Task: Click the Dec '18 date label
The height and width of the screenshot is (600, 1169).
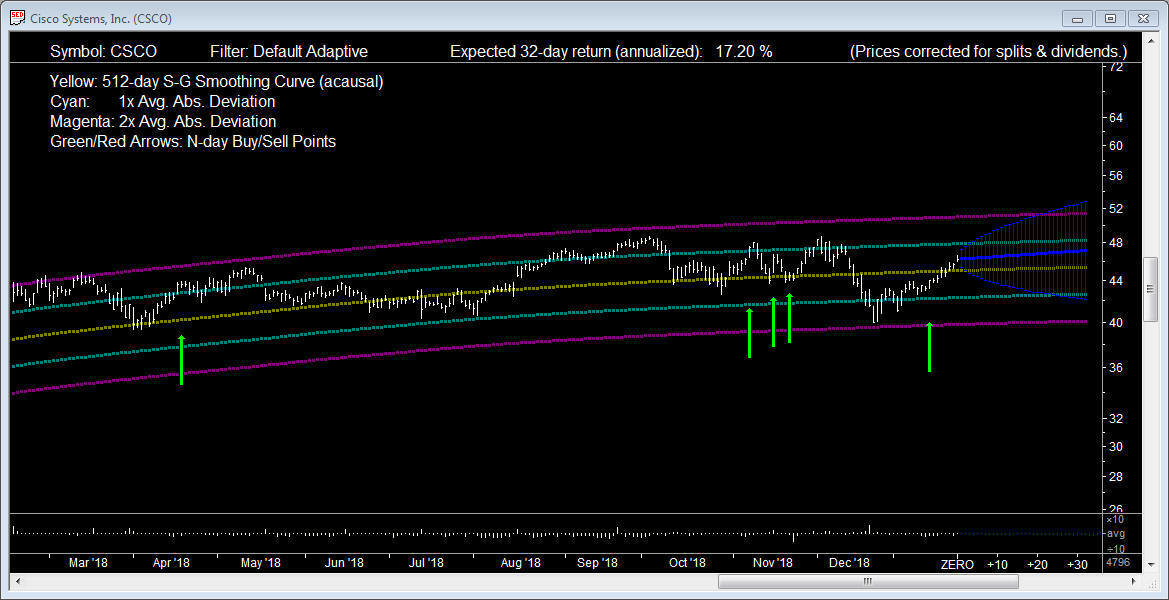Action: (x=851, y=563)
